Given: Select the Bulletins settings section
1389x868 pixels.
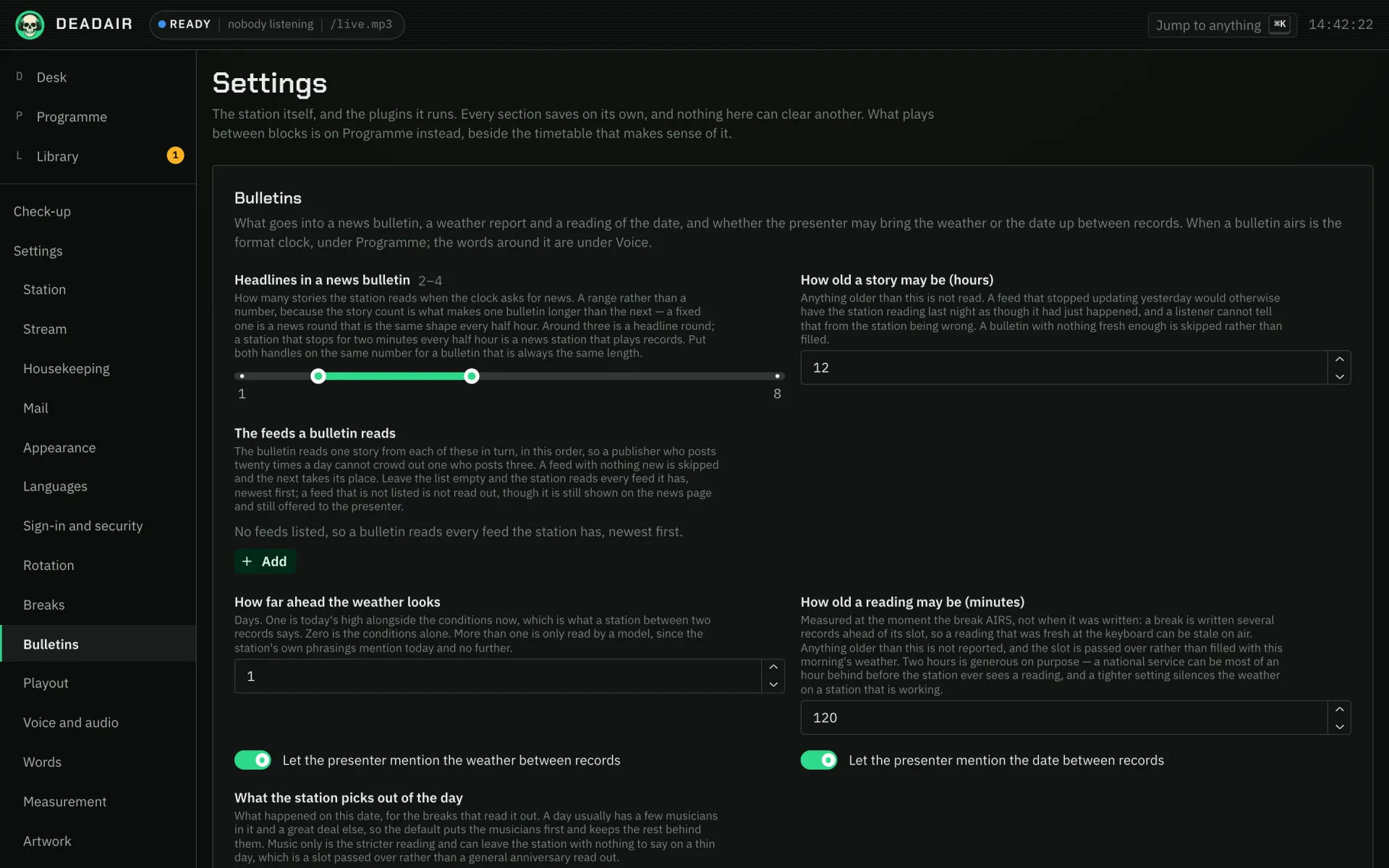Looking at the screenshot, I should tap(98, 644).
